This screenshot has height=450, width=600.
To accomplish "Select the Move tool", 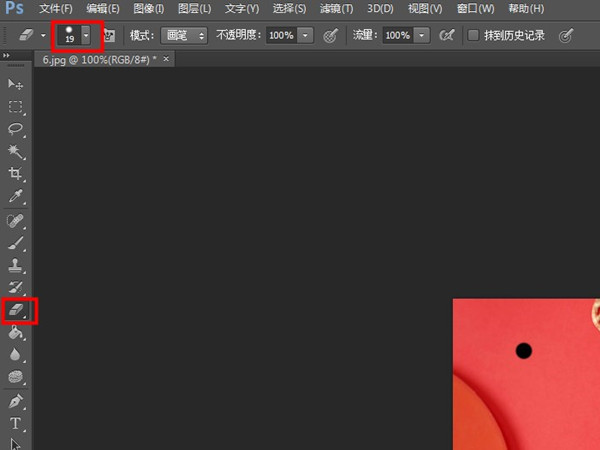I will [15, 84].
